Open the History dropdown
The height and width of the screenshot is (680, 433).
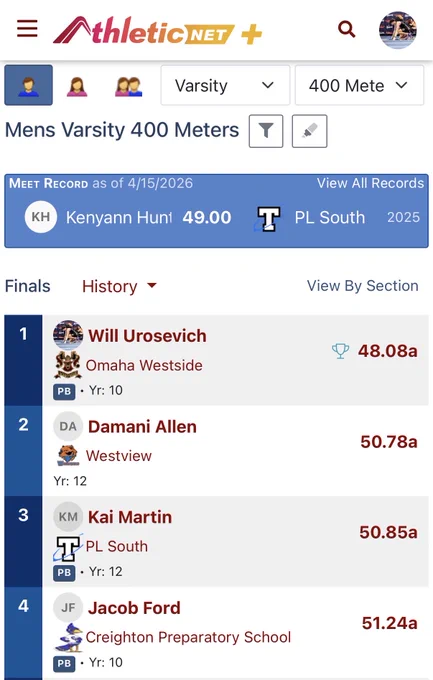119,286
